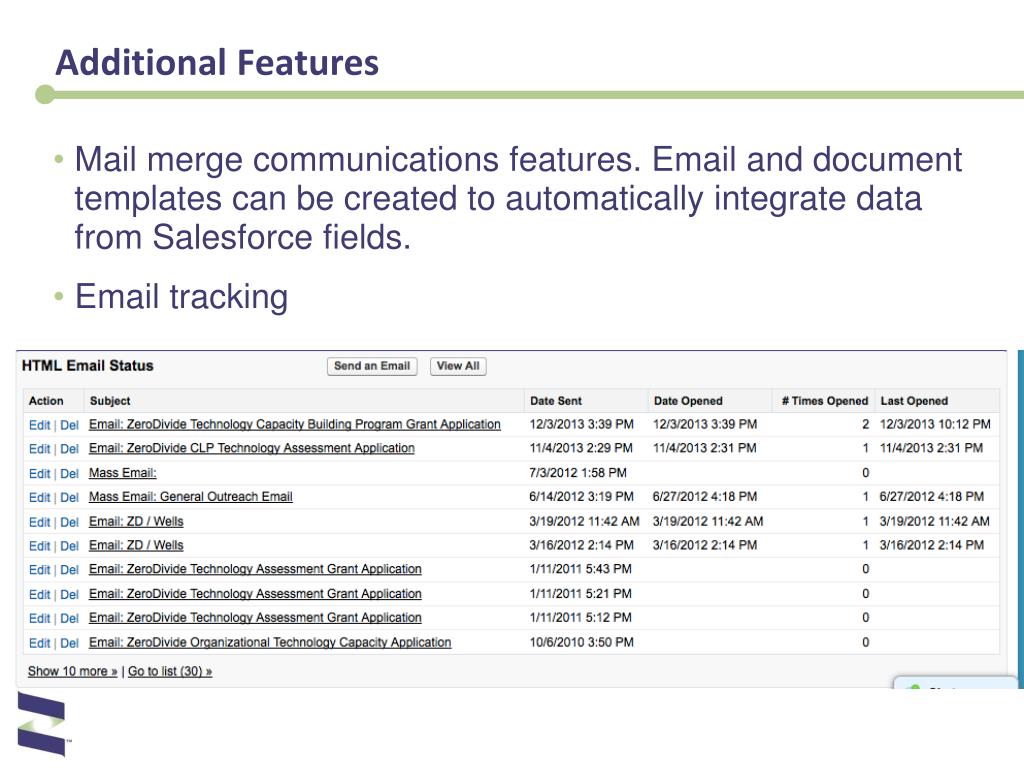The height and width of the screenshot is (768, 1024).
Task: Edit the Organizational Technology Capacity Application row
Action: pos(39,643)
